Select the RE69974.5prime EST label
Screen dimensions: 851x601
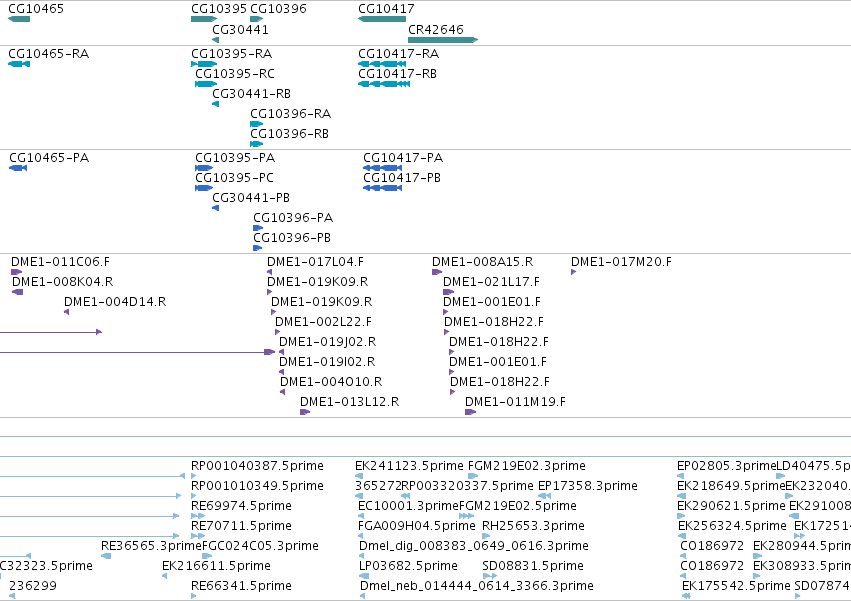[x=242, y=507]
